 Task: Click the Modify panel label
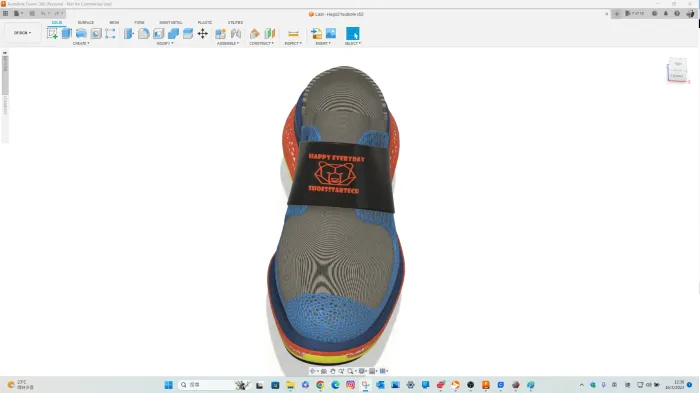tap(165, 43)
